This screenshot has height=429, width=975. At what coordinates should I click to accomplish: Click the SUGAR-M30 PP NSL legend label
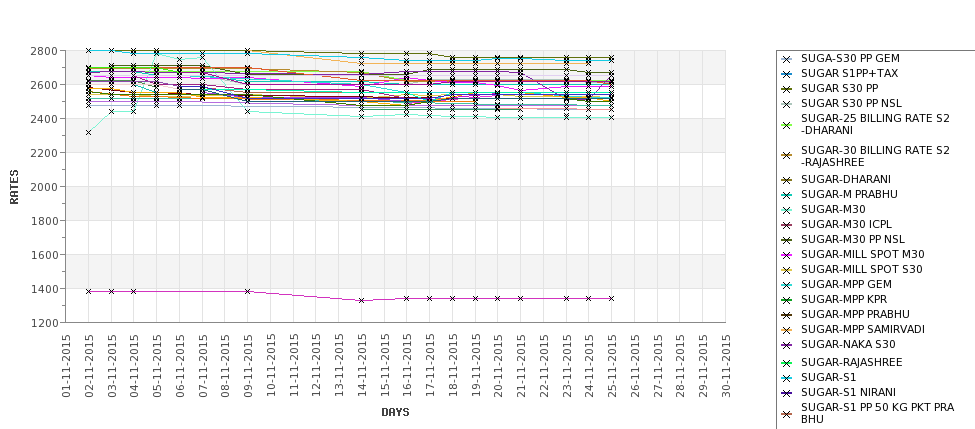click(x=853, y=239)
